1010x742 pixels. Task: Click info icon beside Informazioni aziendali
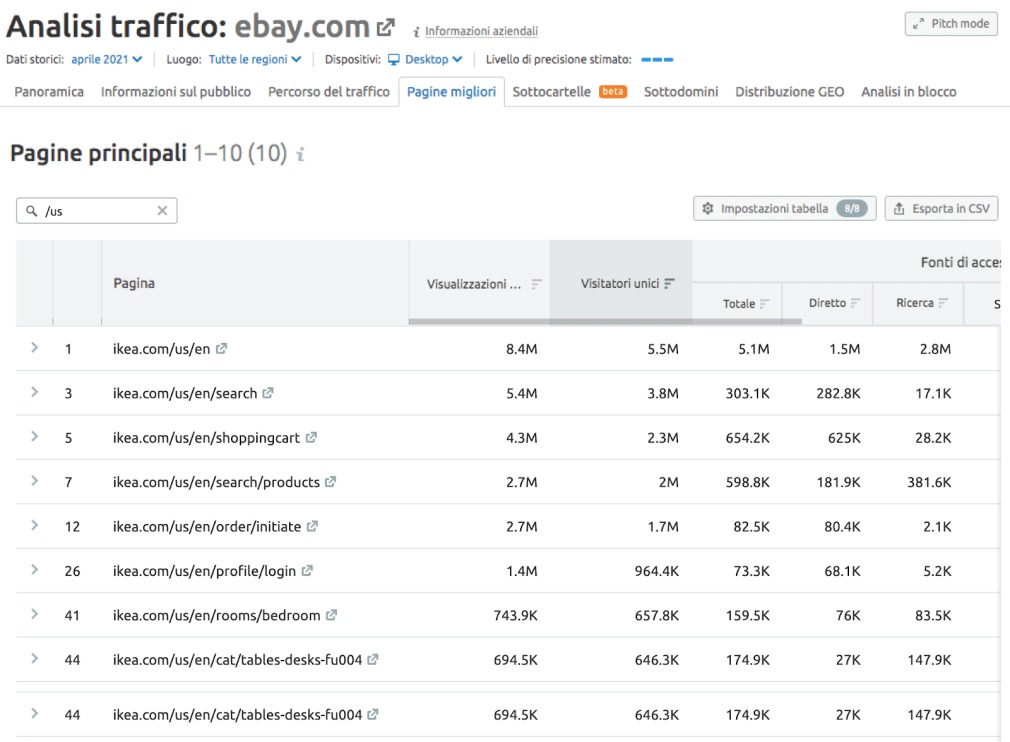[x=416, y=32]
